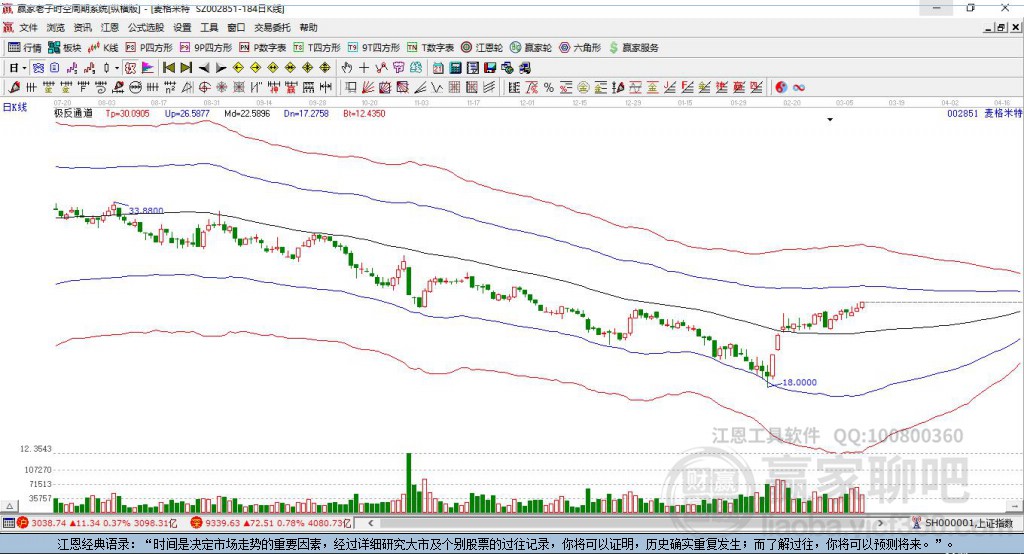The width and height of the screenshot is (1024, 554).
Task: Open the 资讯 menu
Action: 82,27
